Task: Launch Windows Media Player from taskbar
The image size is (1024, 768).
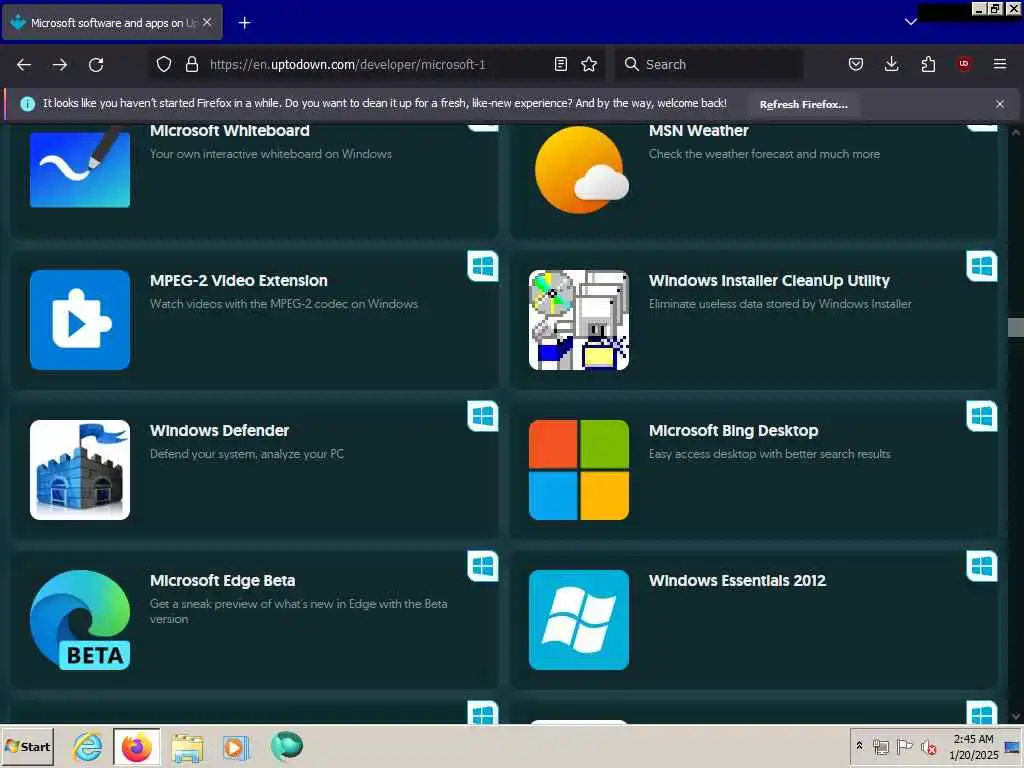Action: click(x=236, y=747)
